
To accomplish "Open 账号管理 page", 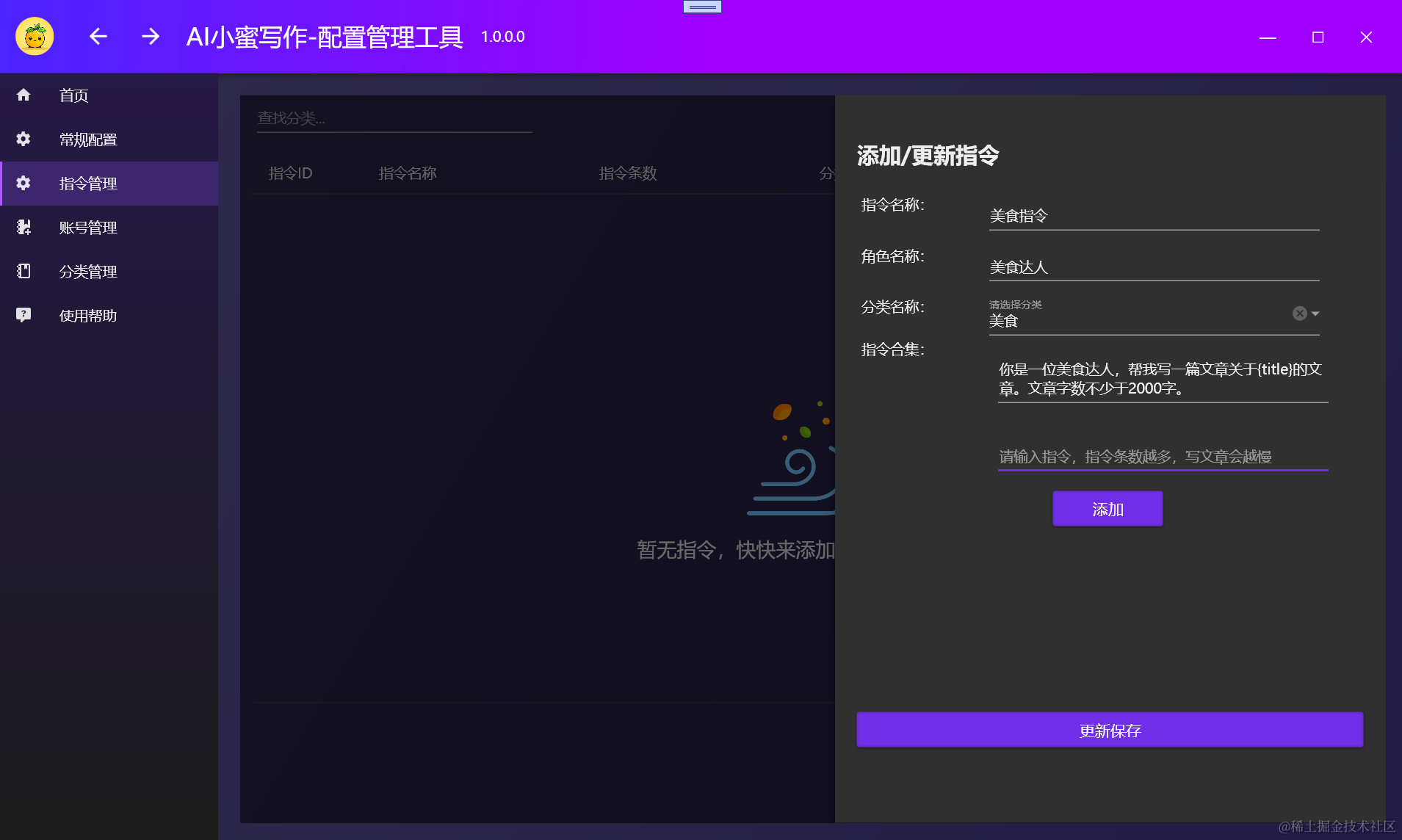I will point(109,228).
